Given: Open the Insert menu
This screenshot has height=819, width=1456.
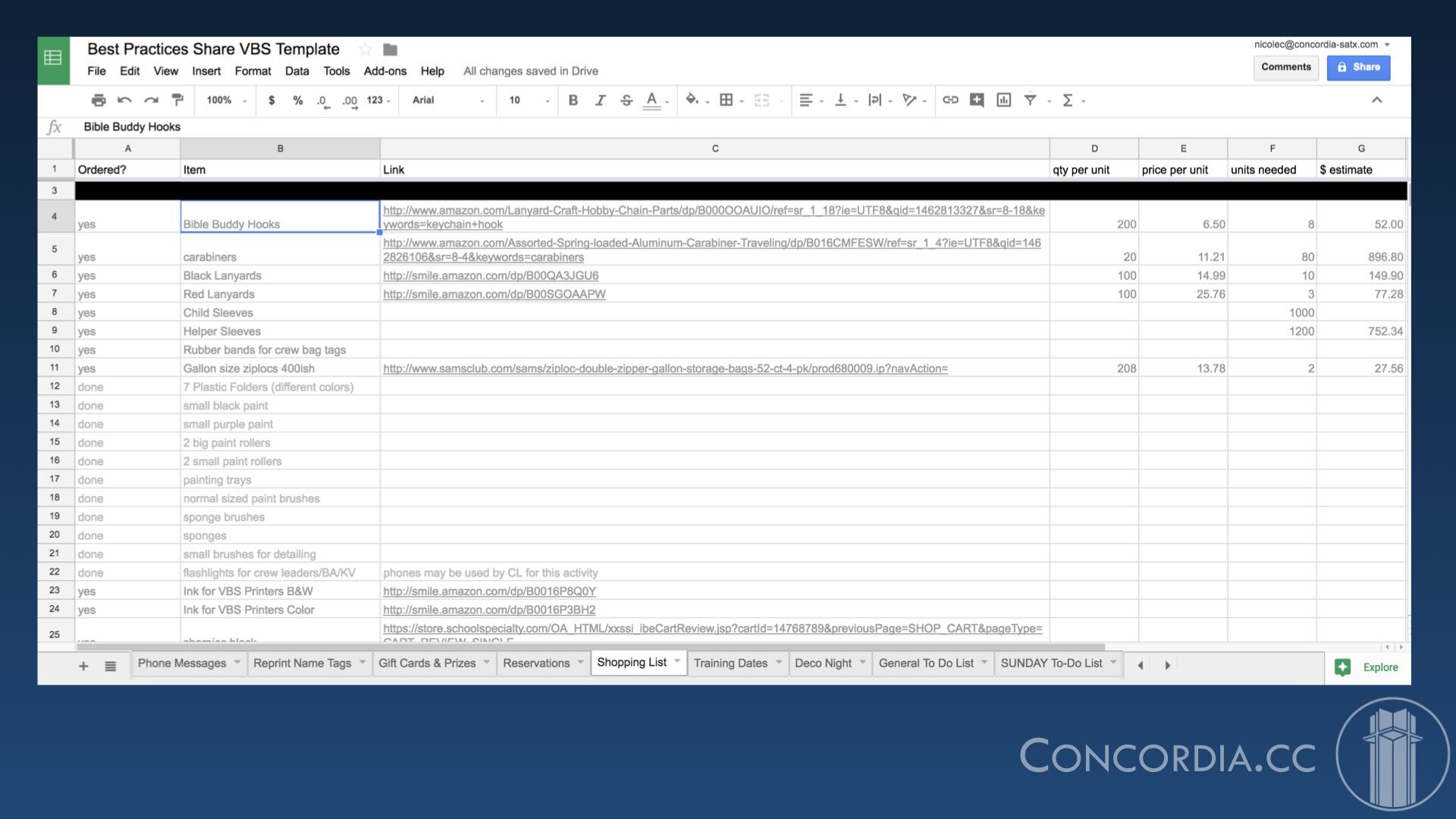Looking at the screenshot, I should (206, 71).
